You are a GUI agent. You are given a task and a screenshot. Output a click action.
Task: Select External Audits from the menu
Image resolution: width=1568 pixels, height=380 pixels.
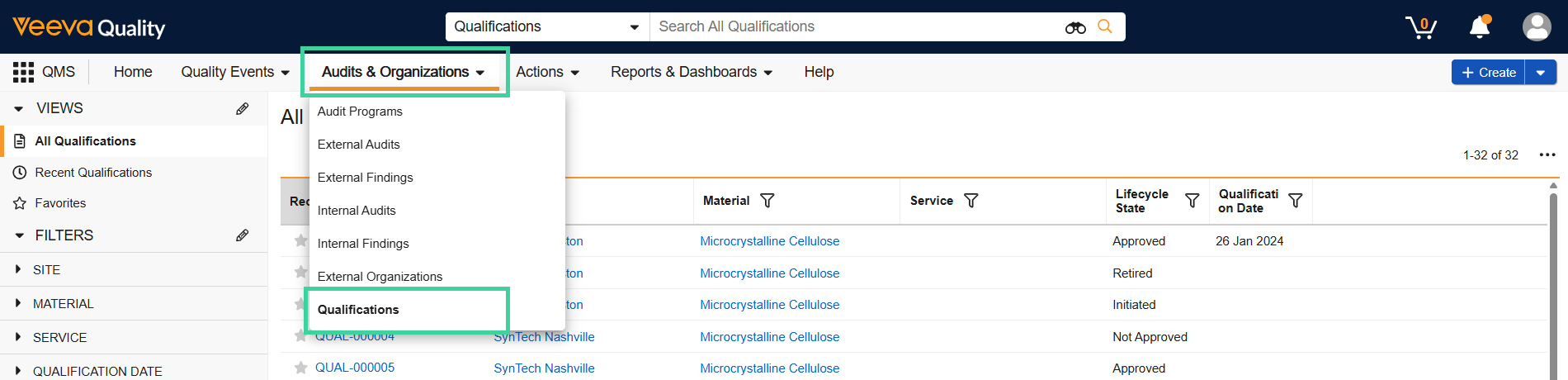[358, 145]
